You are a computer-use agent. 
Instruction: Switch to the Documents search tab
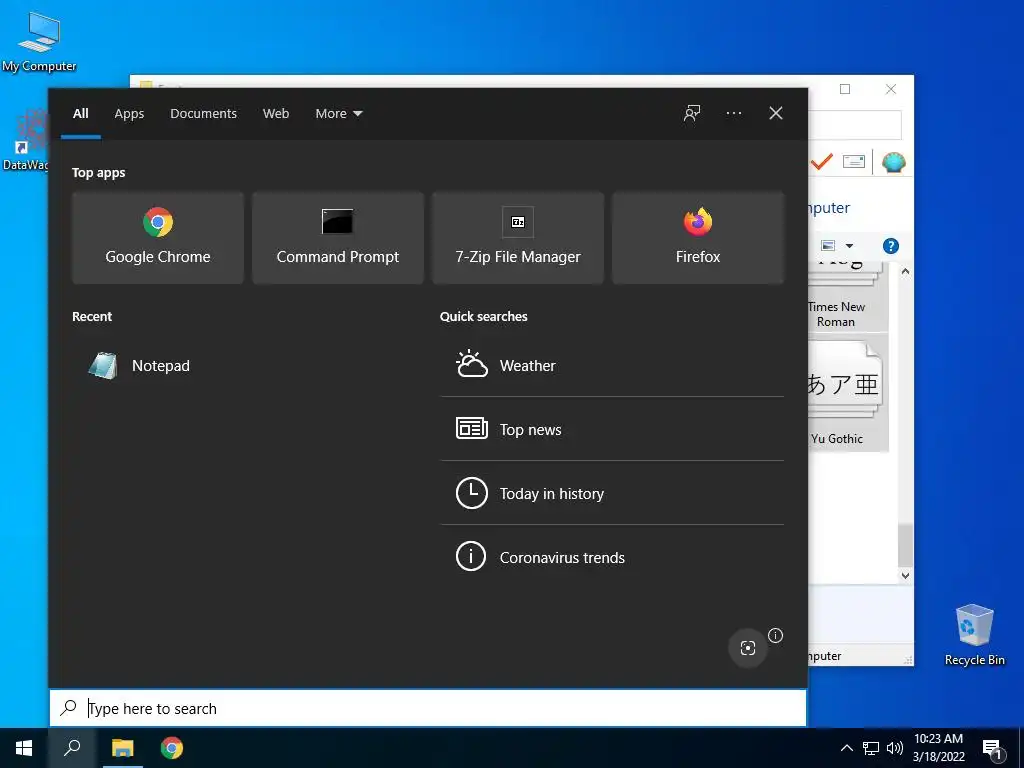coord(203,114)
